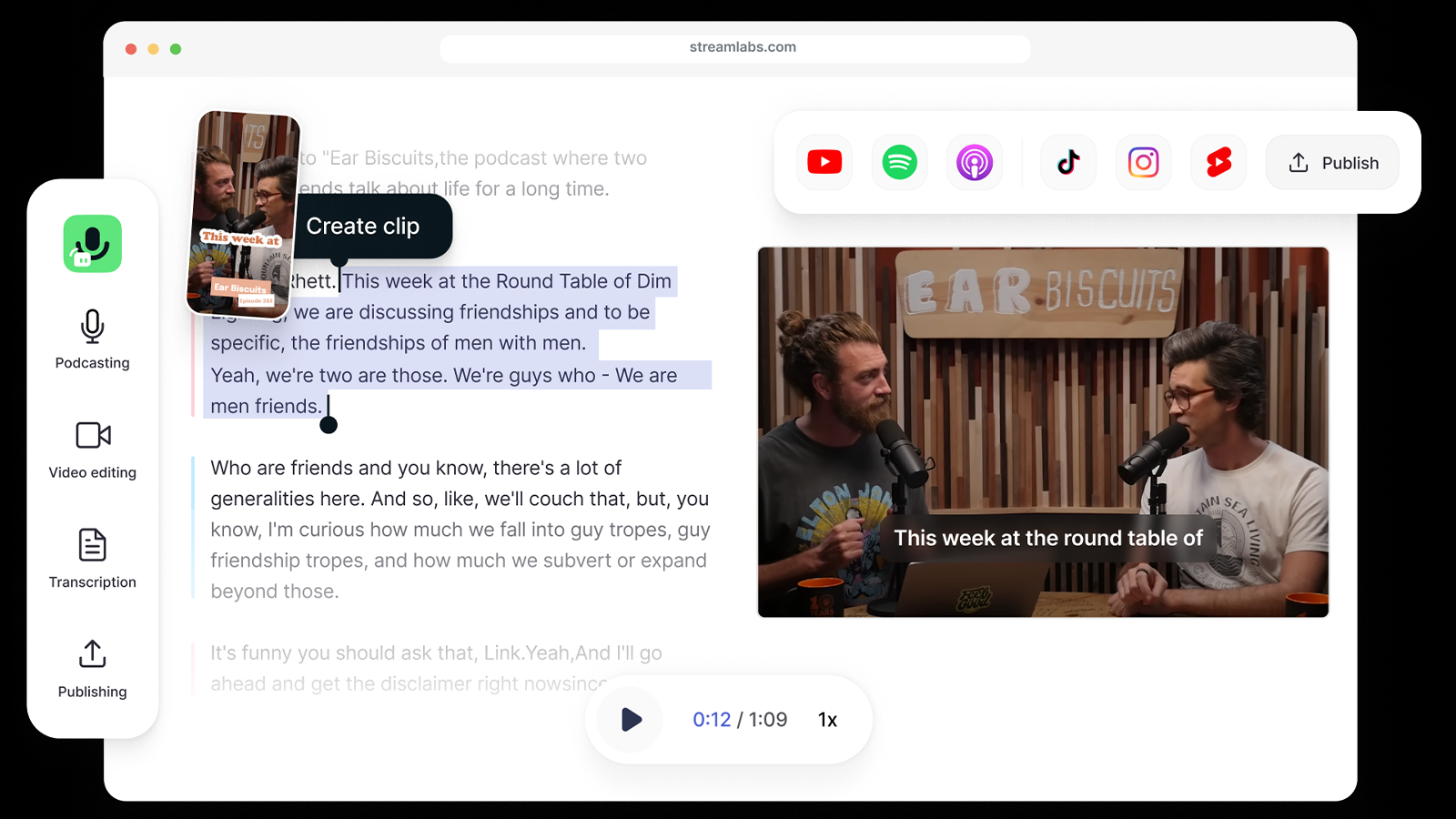Select the Video editing sidebar label
This screenshot has height=819, width=1456.
[x=93, y=472]
